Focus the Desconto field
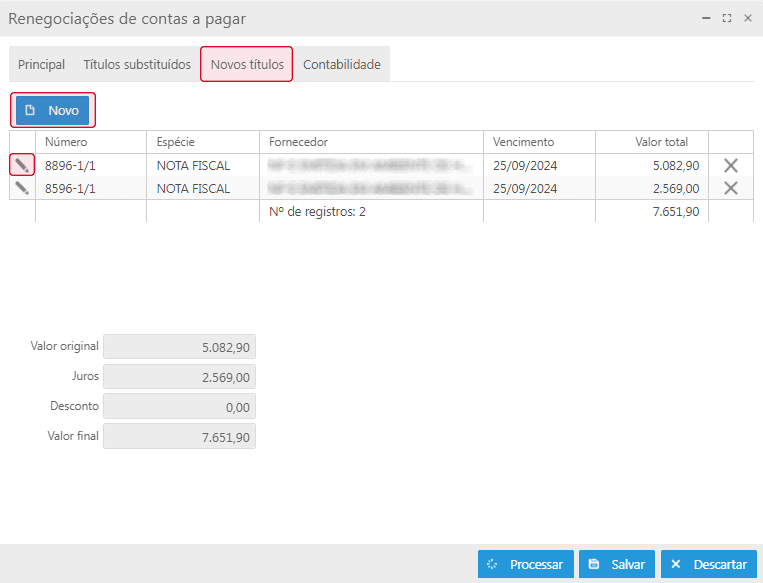The height and width of the screenshot is (583, 763). click(x=180, y=406)
